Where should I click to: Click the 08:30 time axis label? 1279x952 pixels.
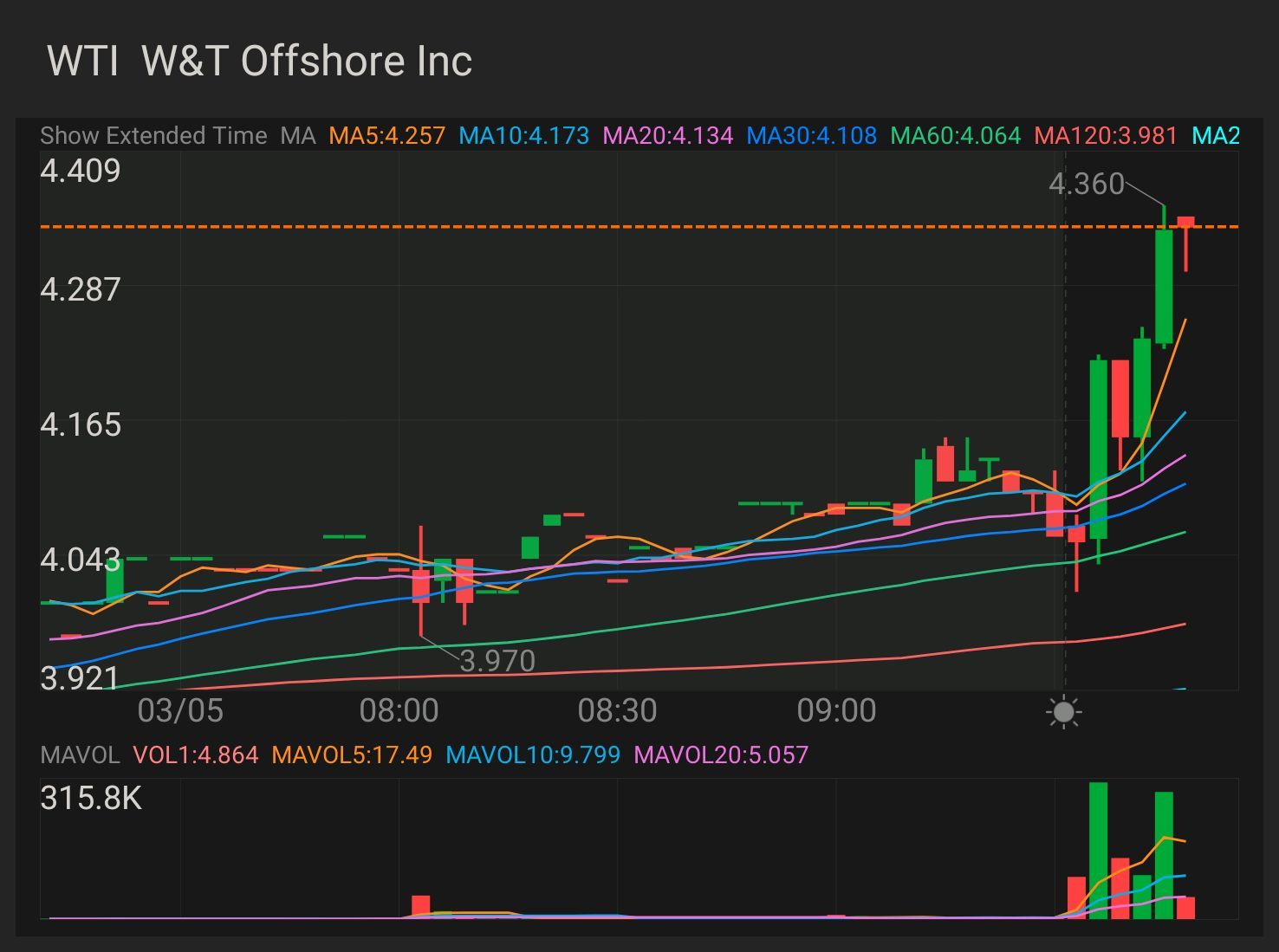[x=617, y=710]
